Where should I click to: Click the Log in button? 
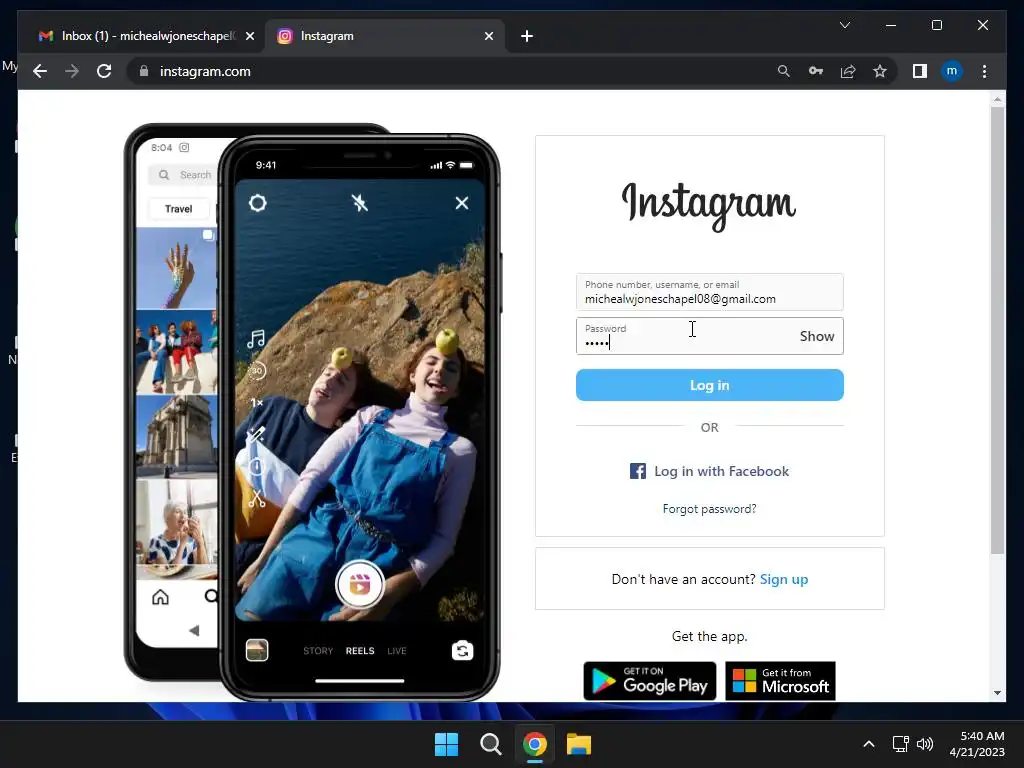pyautogui.click(x=710, y=385)
